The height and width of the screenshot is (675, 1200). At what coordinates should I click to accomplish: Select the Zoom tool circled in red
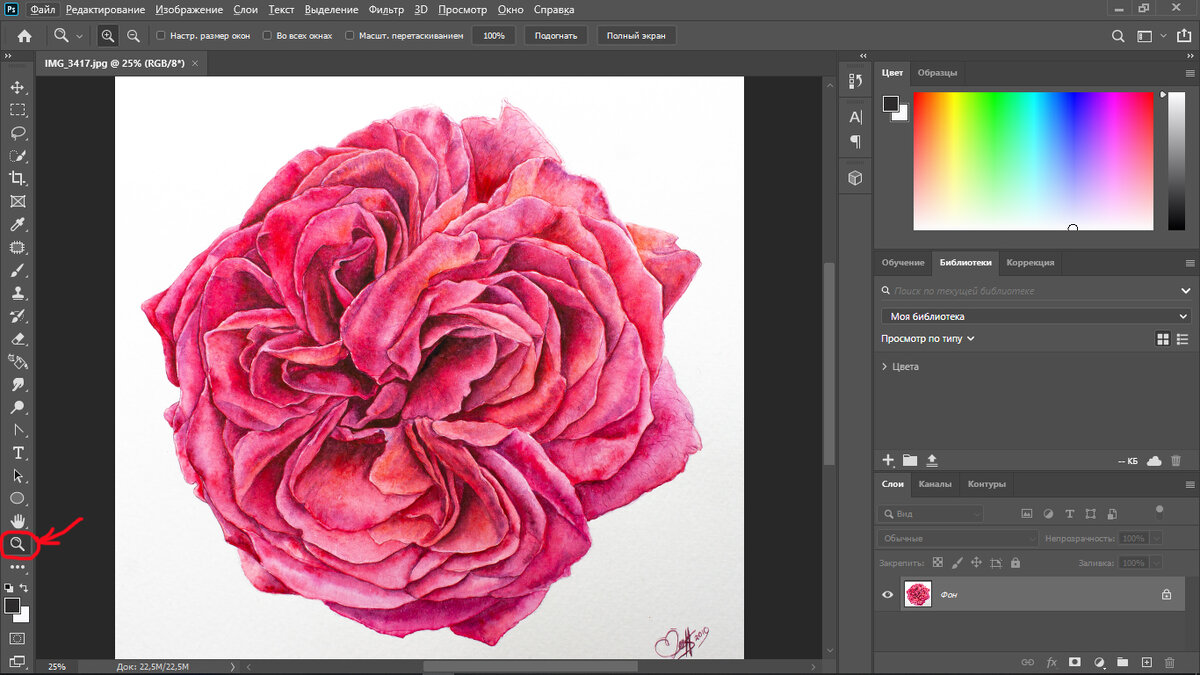point(17,544)
